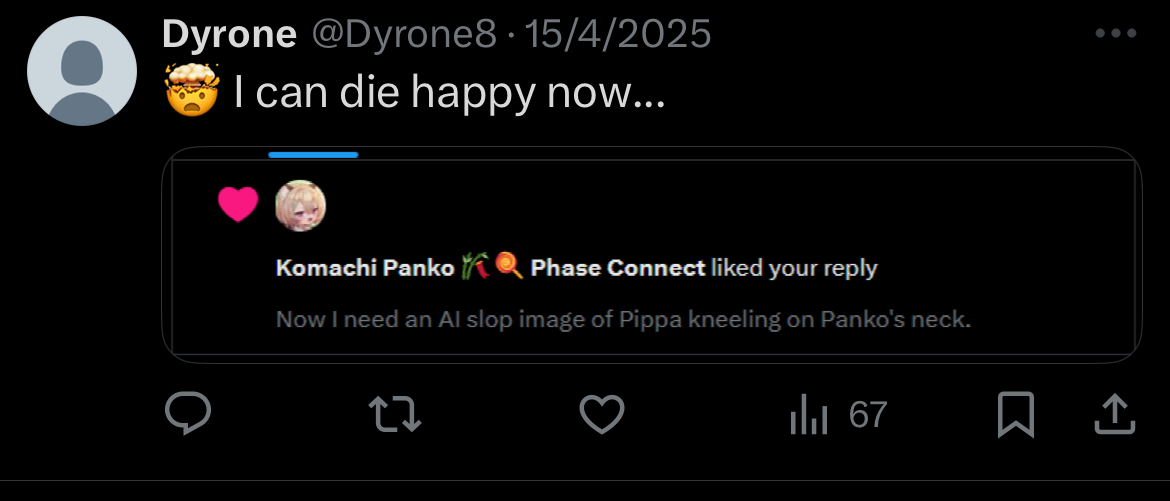Click the gray reply text about Pippa

click(623, 321)
